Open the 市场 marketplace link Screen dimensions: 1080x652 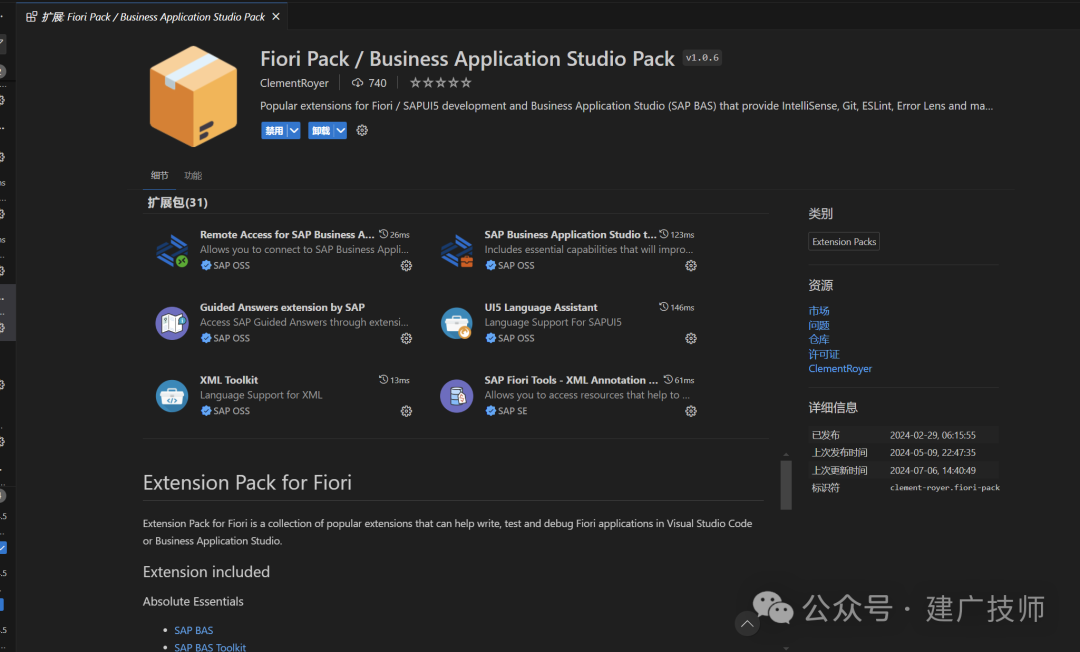point(819,311)
